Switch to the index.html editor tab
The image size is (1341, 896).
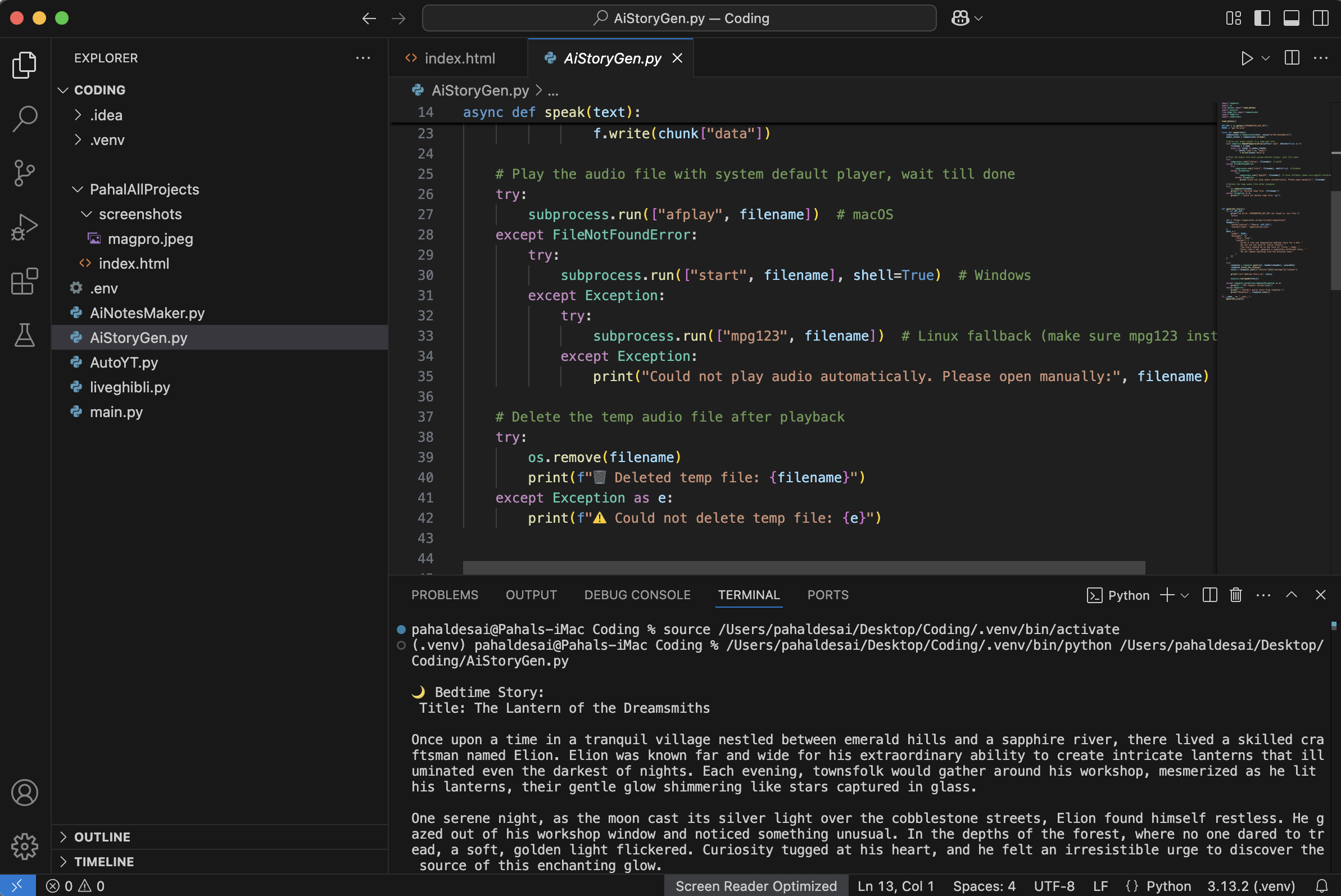click(x=459, y=58)
